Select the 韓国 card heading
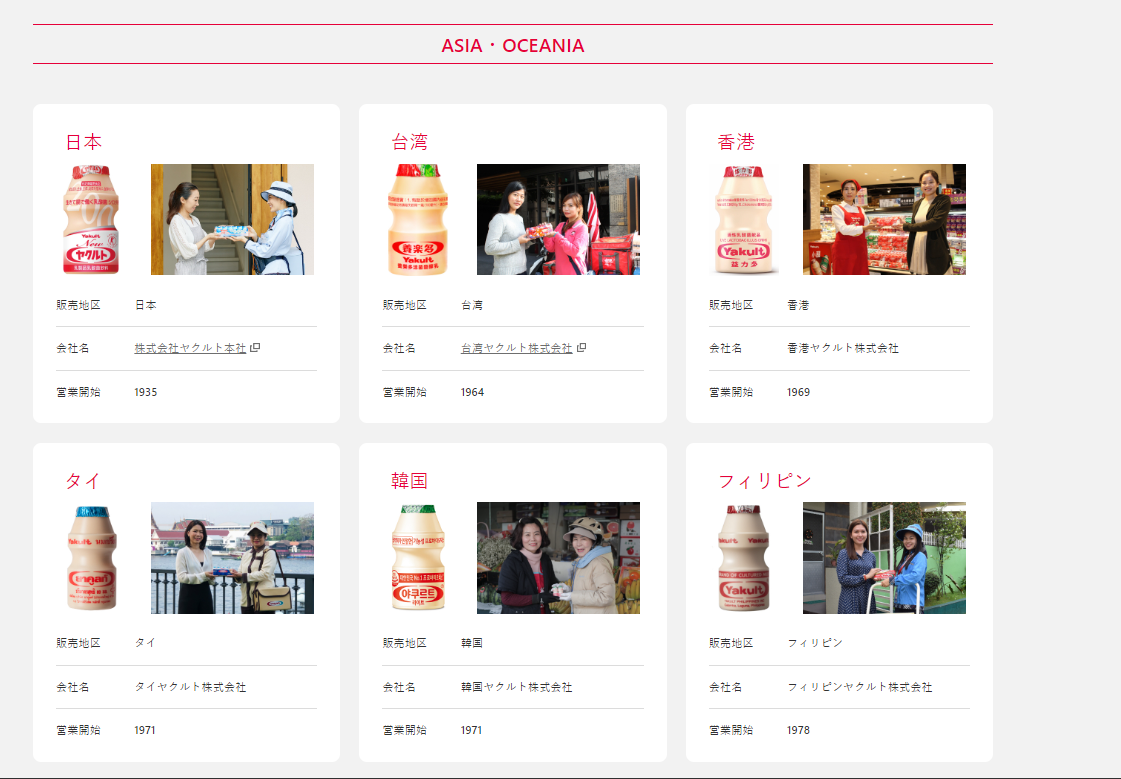The image size is (1121, 779). (410, 480)
